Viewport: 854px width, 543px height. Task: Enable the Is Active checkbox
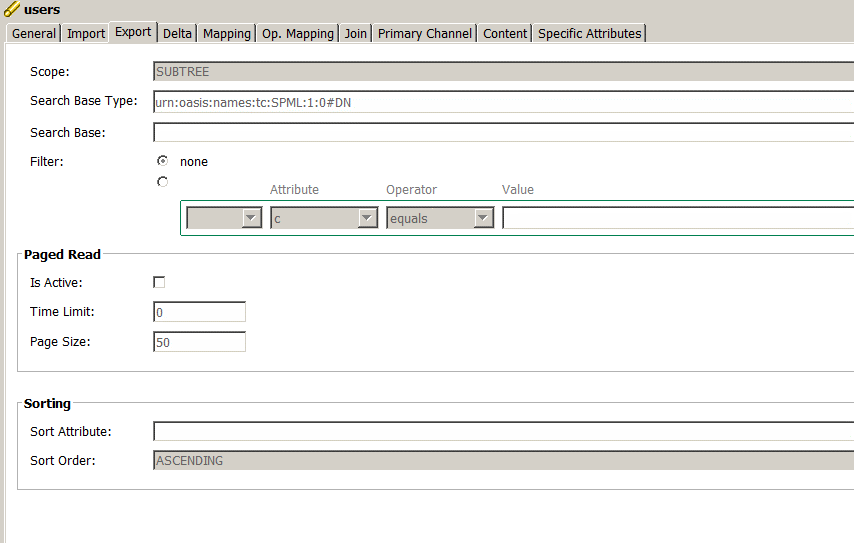point(159,283)
